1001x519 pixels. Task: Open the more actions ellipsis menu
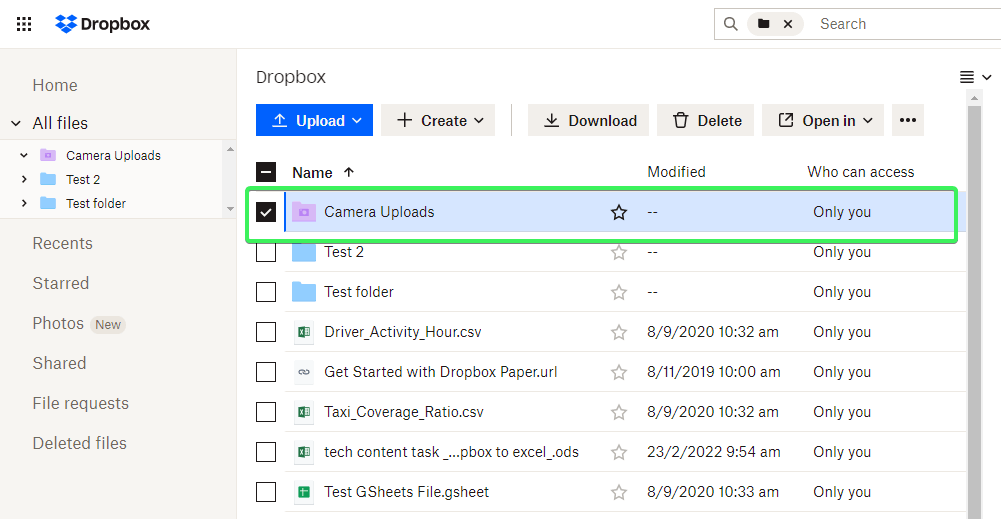coord(908,120)
